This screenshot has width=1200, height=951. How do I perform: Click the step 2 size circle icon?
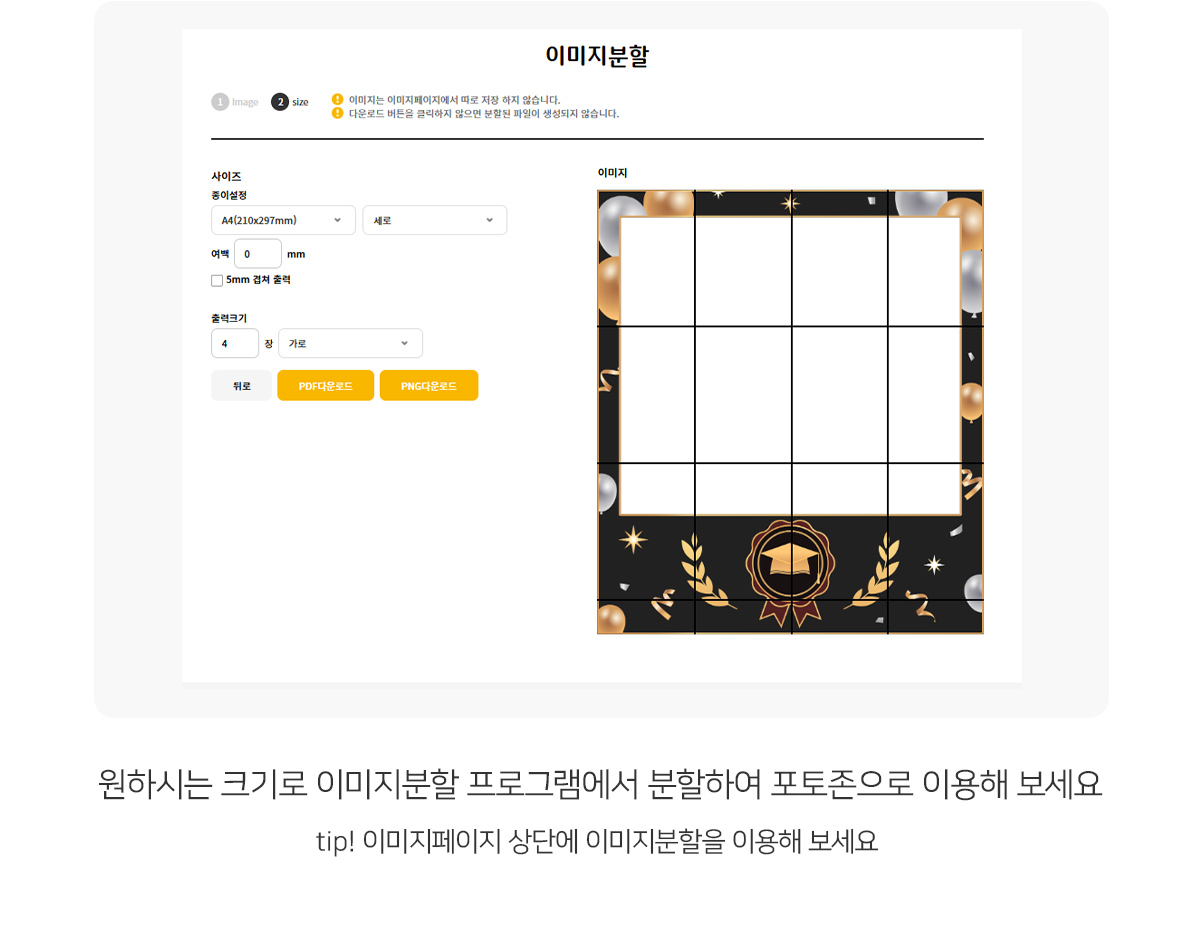(280, 102)
